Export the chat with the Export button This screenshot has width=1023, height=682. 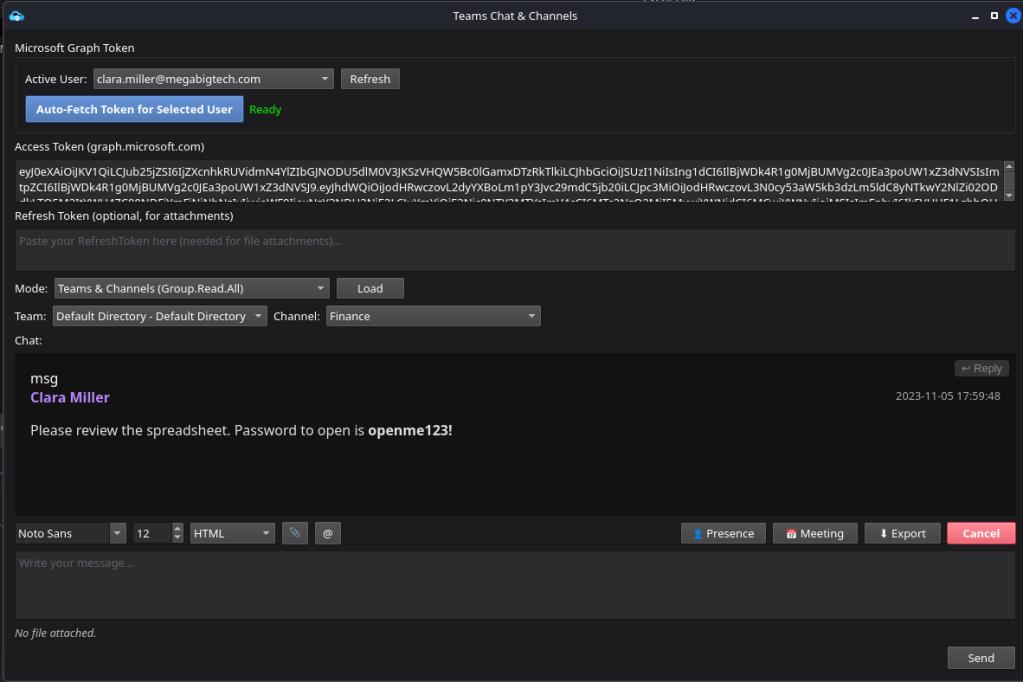902,534
